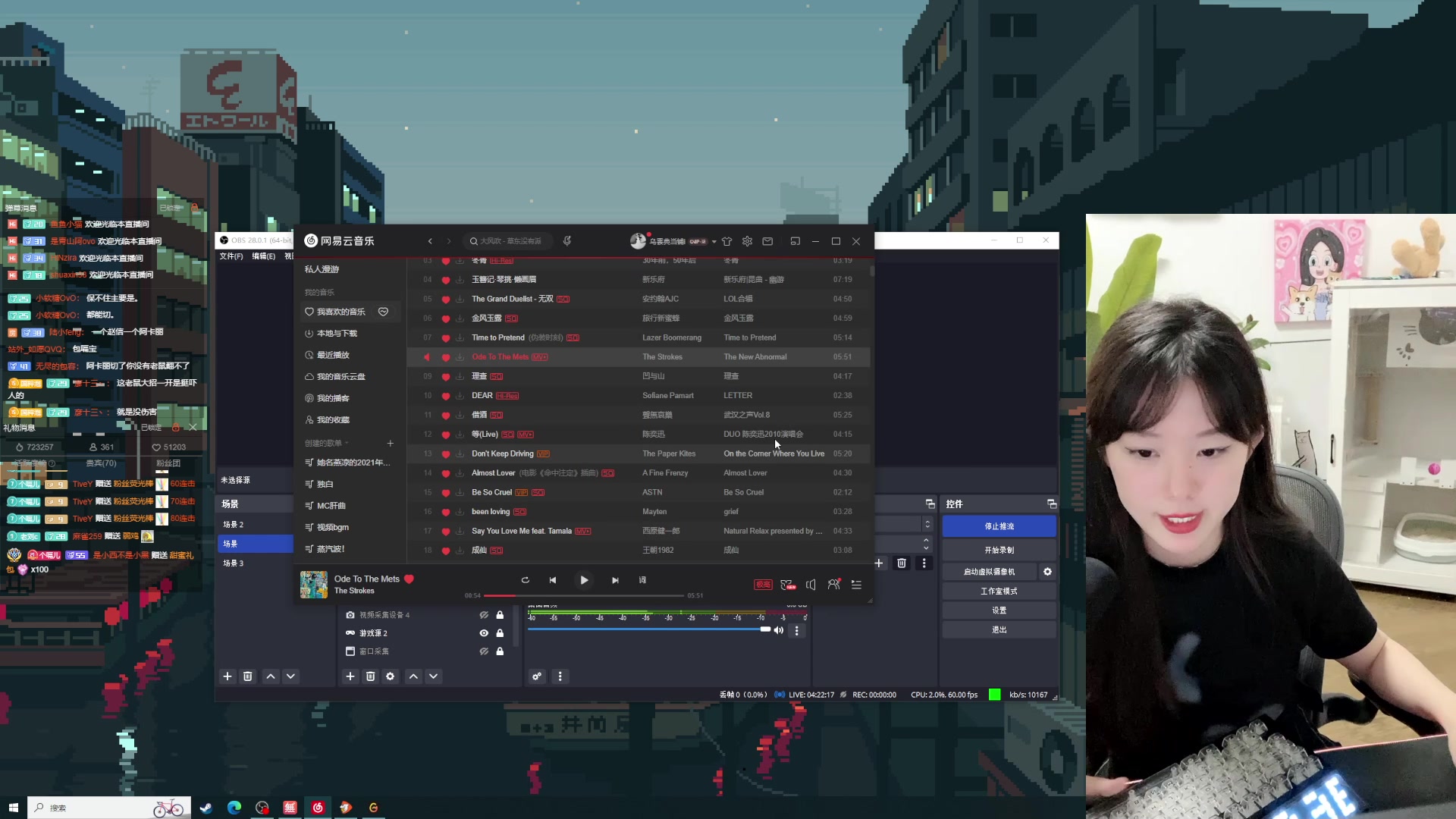The width and height of the screenshot is (1456, 819).
Task: Open 私人漫游 in the sidebar
Action: point(322,269)
